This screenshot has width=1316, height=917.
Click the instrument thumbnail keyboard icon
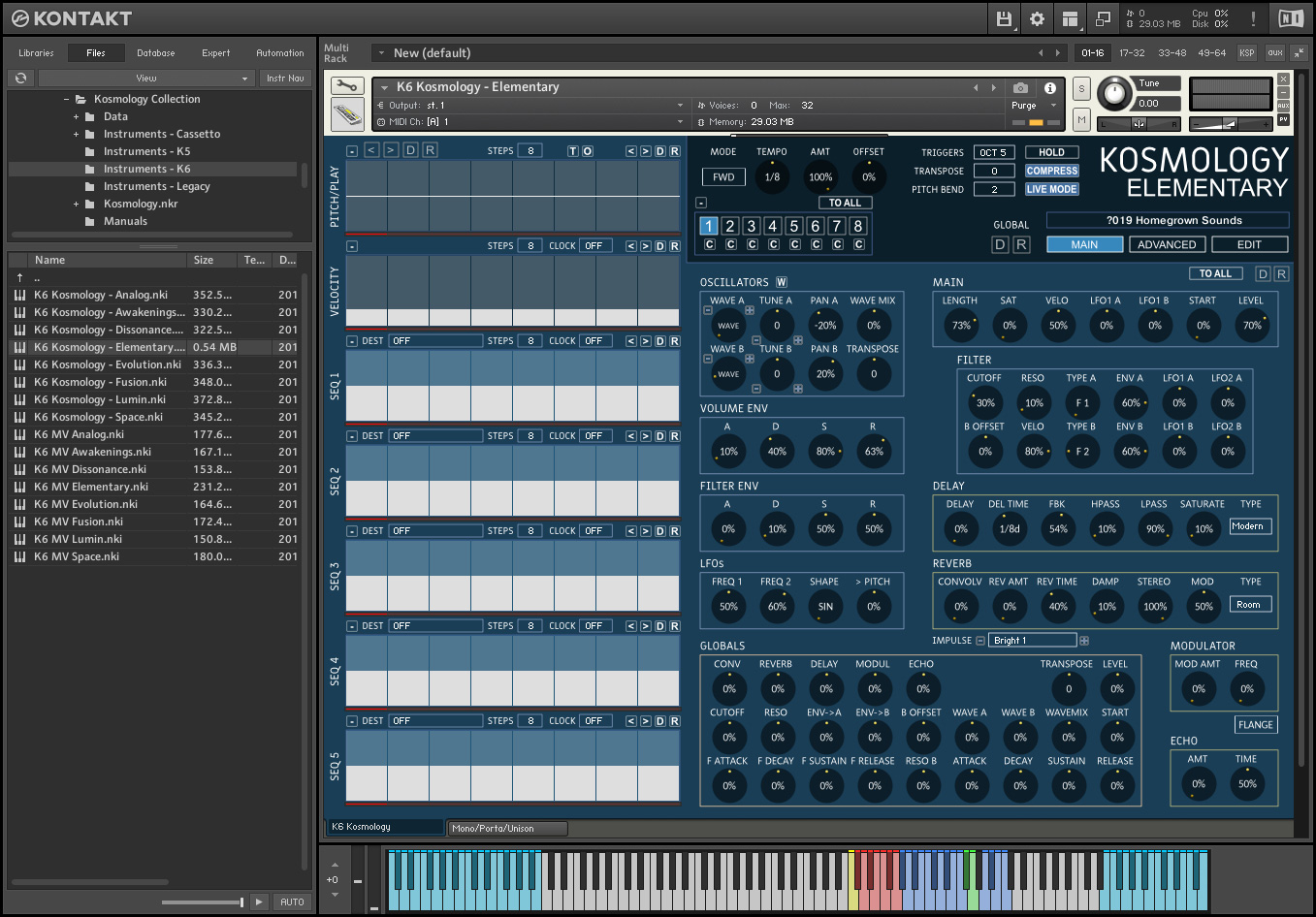click(x=347, y=115)
